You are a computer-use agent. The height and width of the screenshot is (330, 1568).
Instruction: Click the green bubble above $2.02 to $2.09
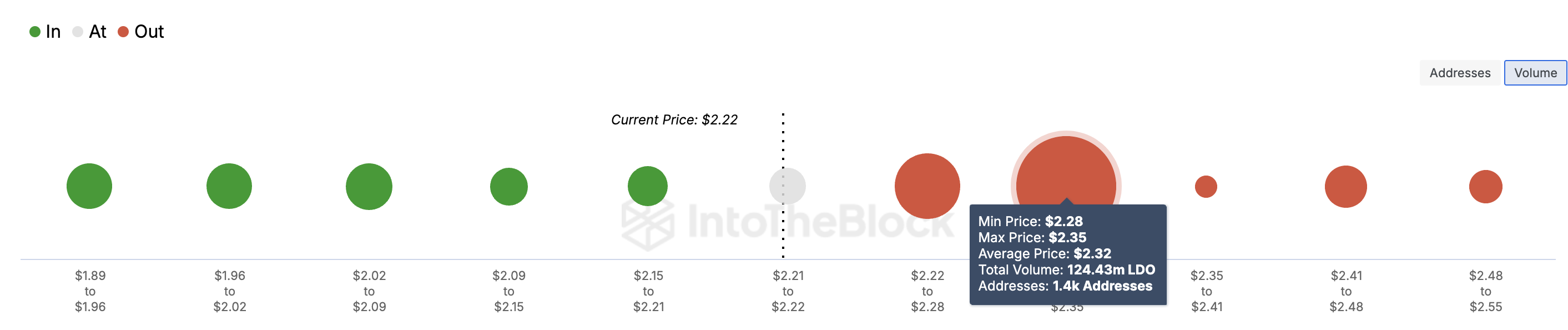point(369,186)
